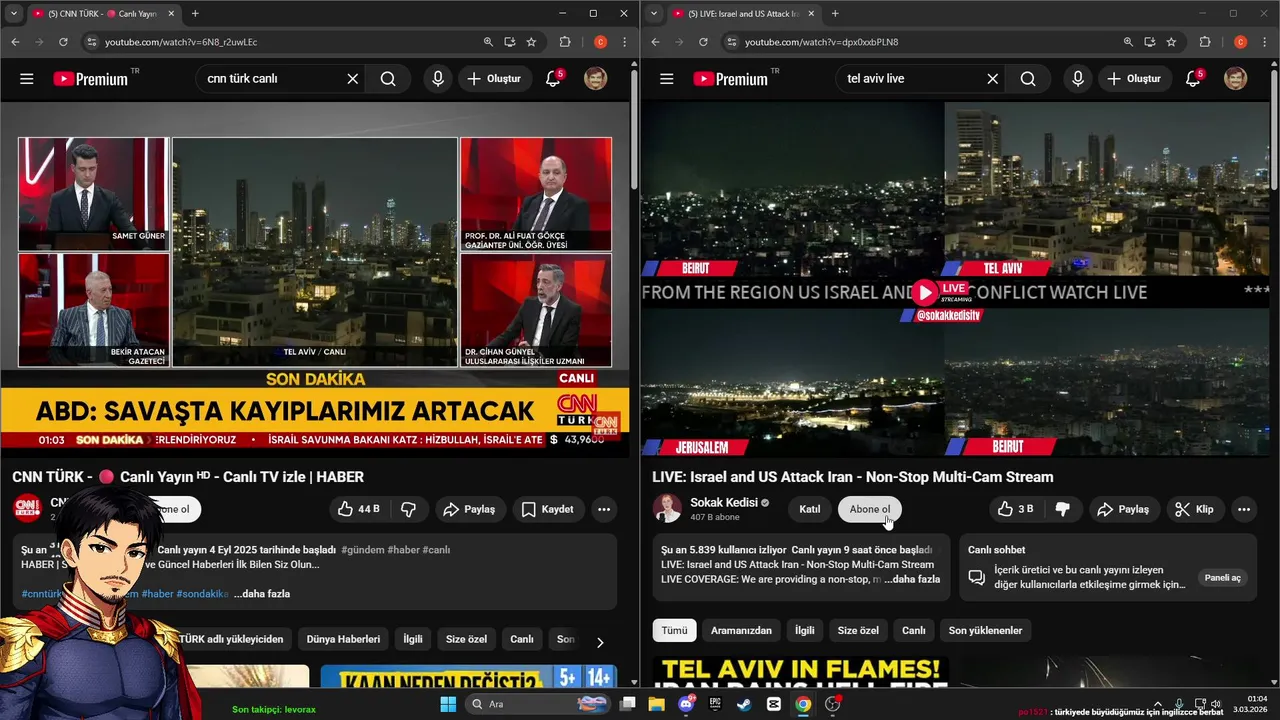
Task: Open more actions menu under CNN Türk video
Action: [x=604, y=509]
